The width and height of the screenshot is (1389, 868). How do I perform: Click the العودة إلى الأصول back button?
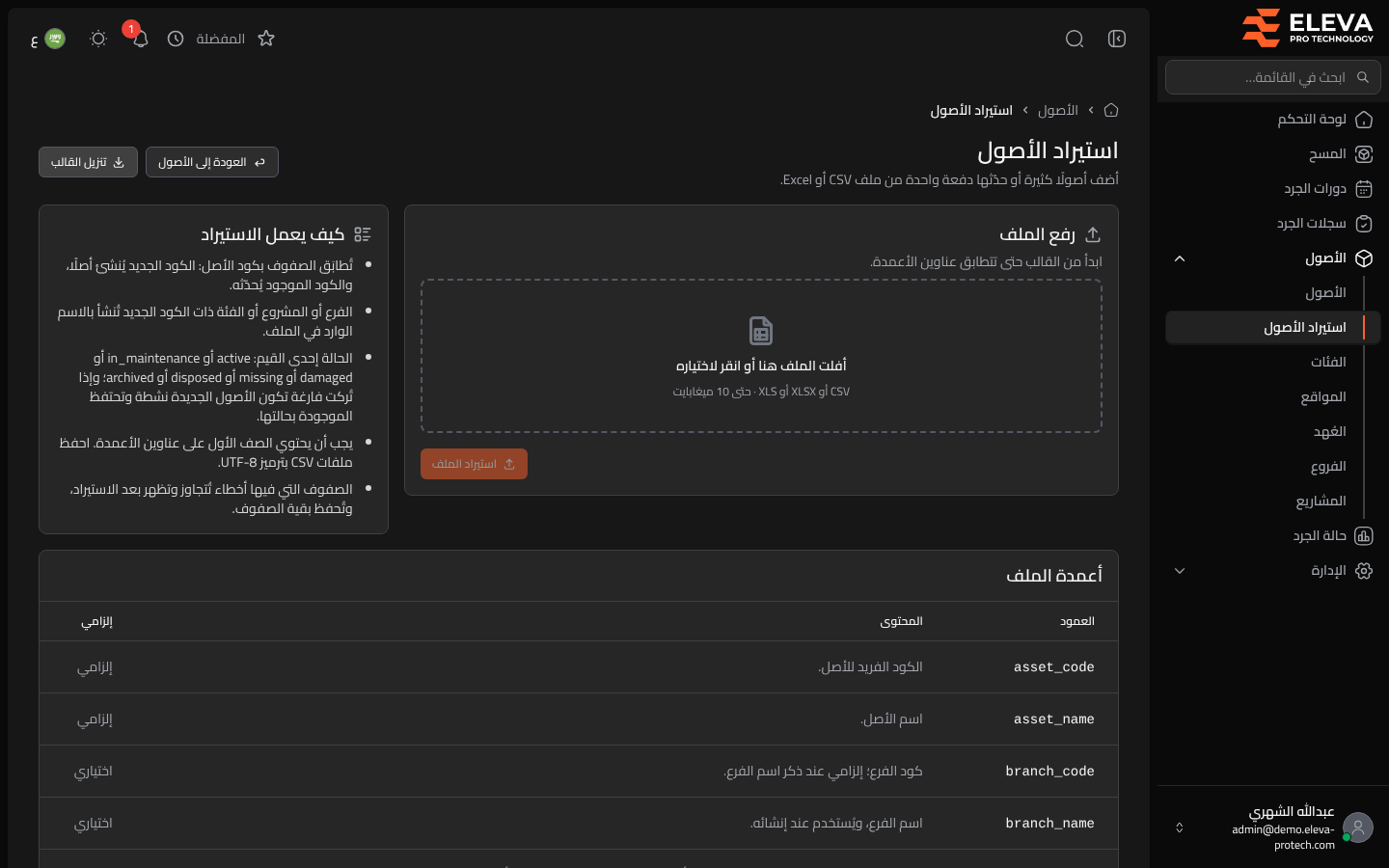point(212,162)
